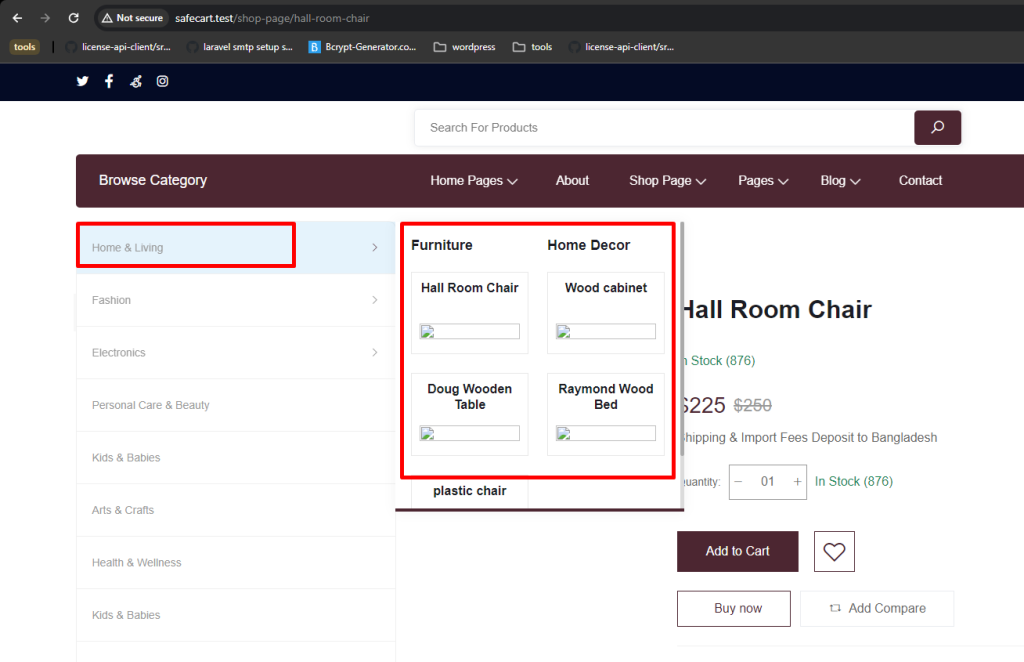Open the Facebook social link icon
Screen dimensions: 1024x662
point(109,81)
